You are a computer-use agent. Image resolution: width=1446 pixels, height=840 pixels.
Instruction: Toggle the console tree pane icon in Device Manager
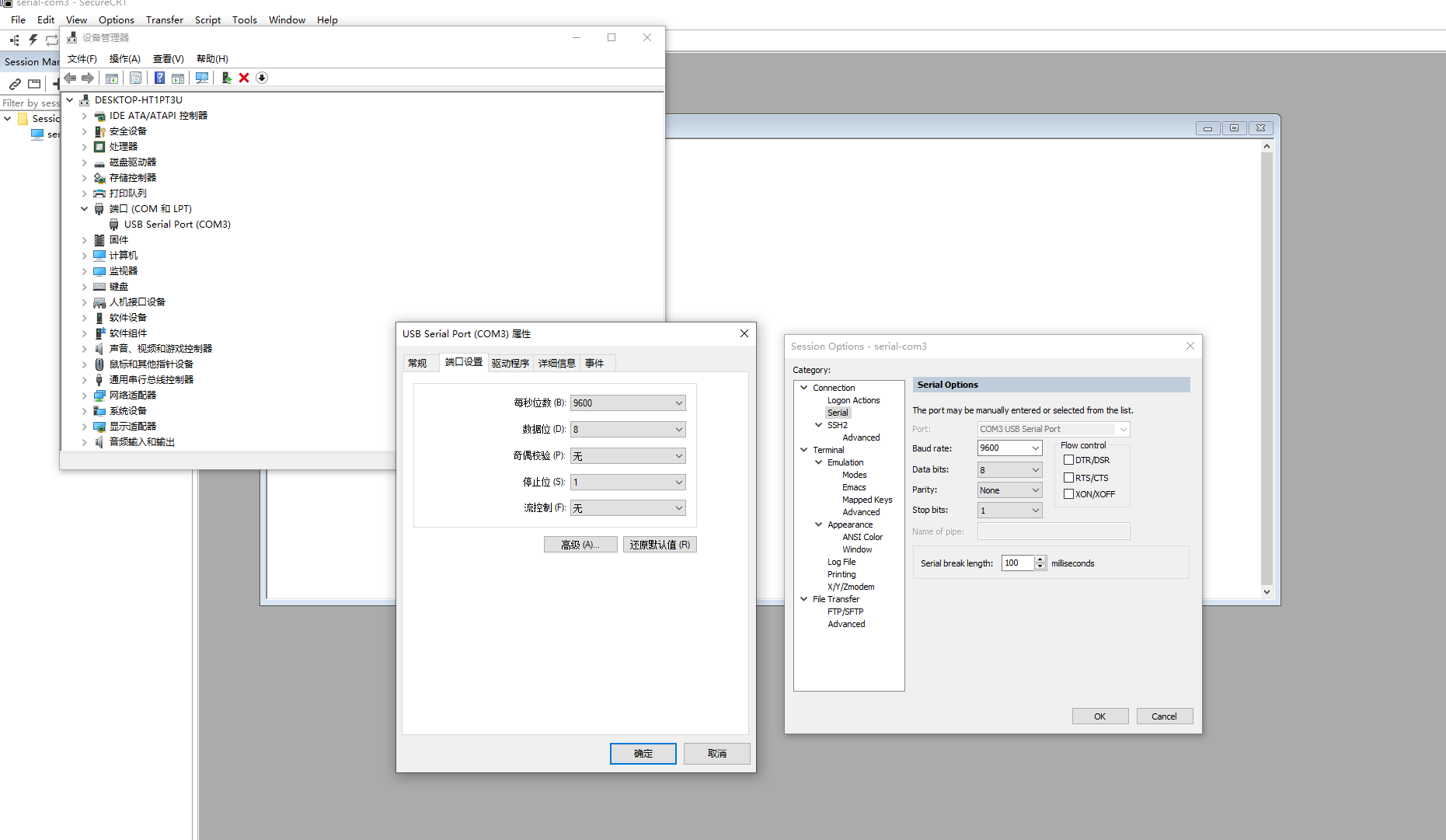(x=112, y=78)
